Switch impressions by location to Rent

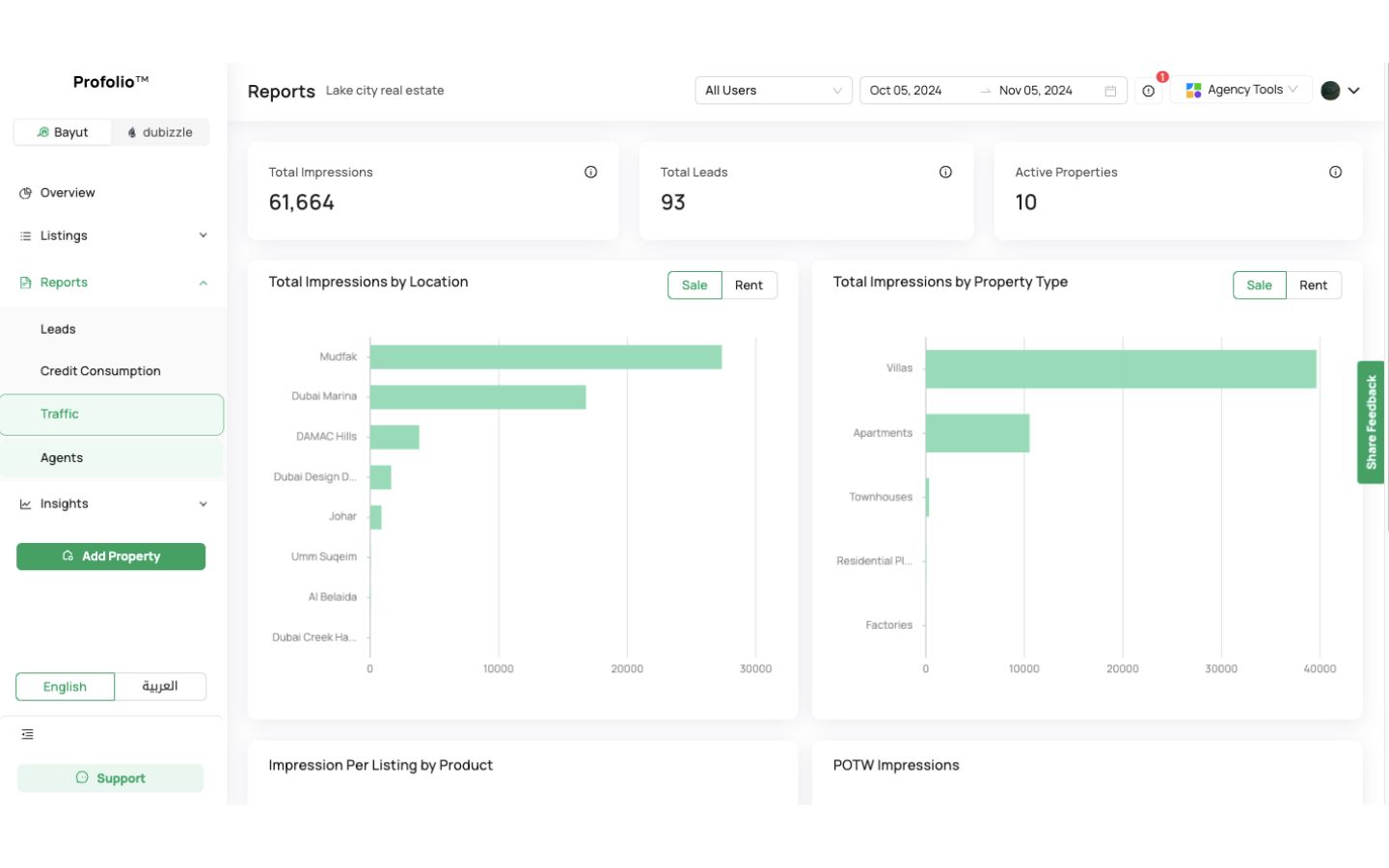(749, 285)
